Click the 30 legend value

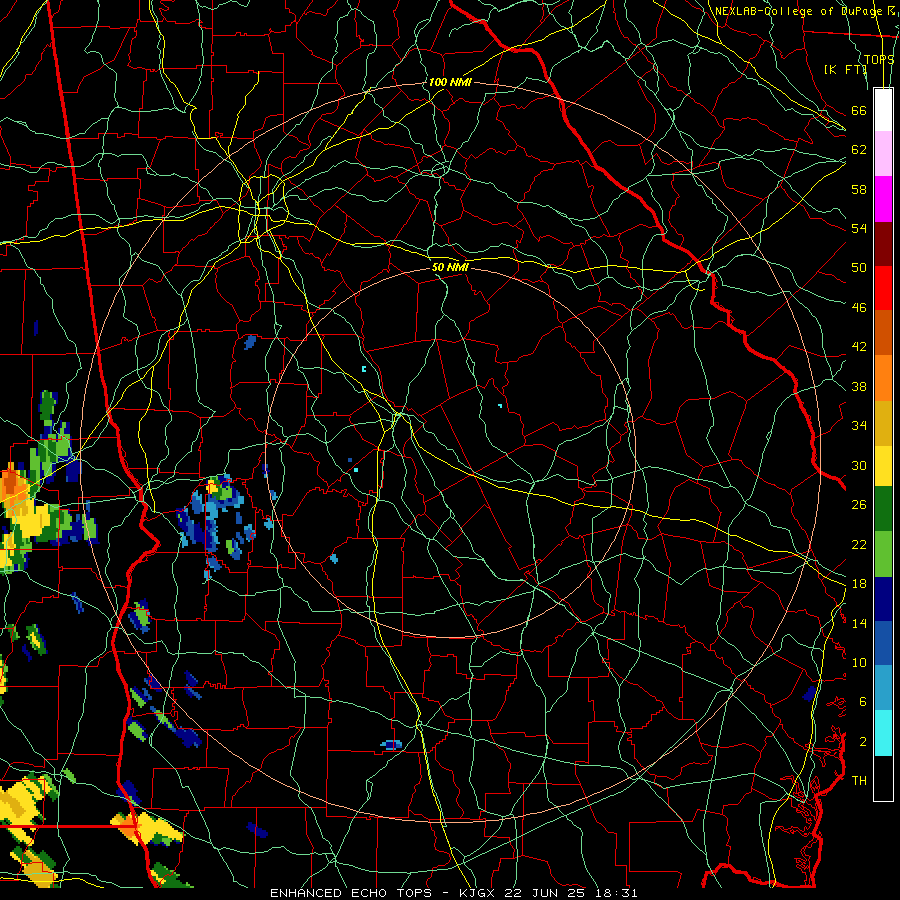coord(859,465)
